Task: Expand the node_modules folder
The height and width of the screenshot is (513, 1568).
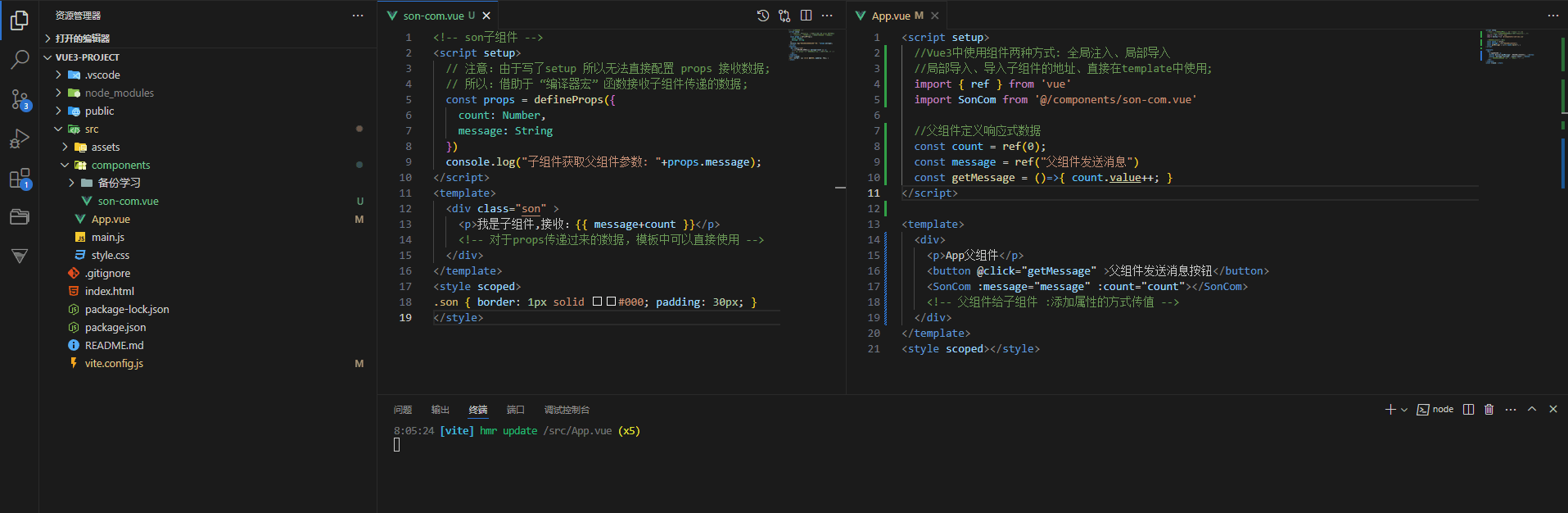Action: tap(208, 93)
